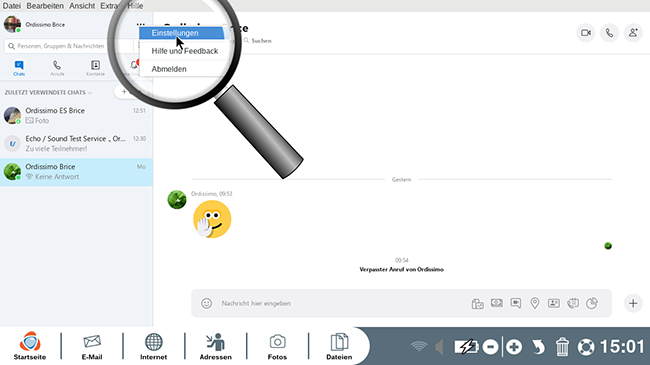Expand the Zuletzt verwendete Chats list header

click(x=48, y=92)
